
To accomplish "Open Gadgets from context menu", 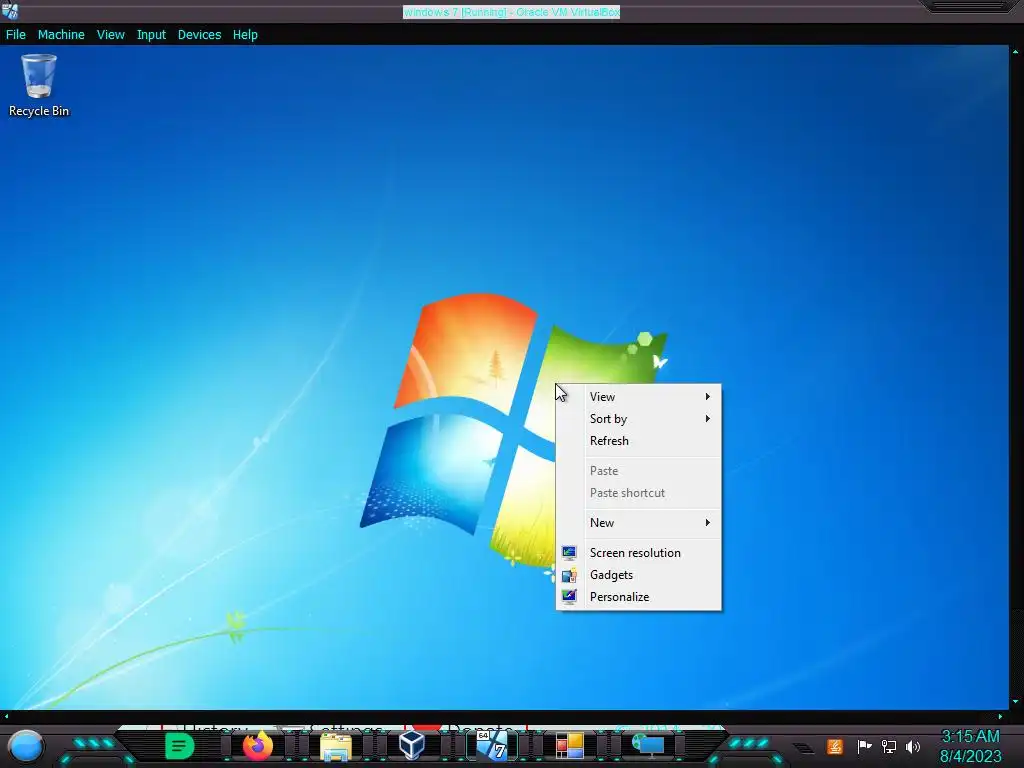I will point(639,575).
